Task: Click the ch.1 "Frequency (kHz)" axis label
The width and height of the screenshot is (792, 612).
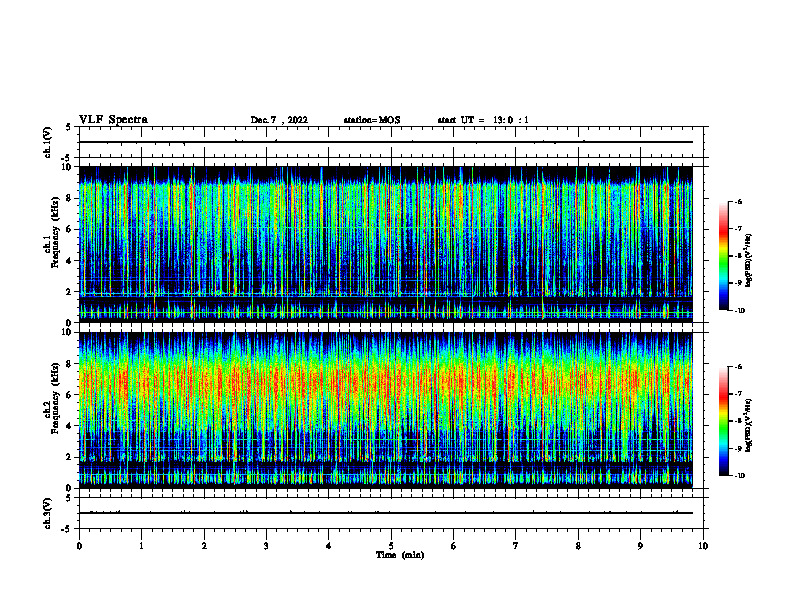Action: tap(55, 232)
